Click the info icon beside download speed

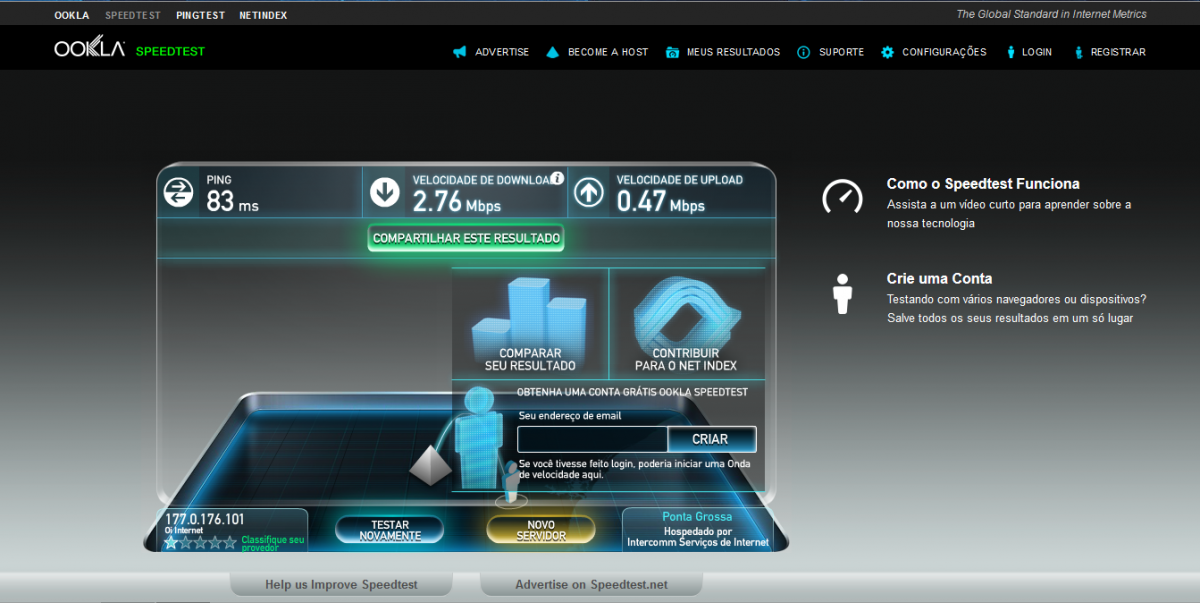coord(557,179)
